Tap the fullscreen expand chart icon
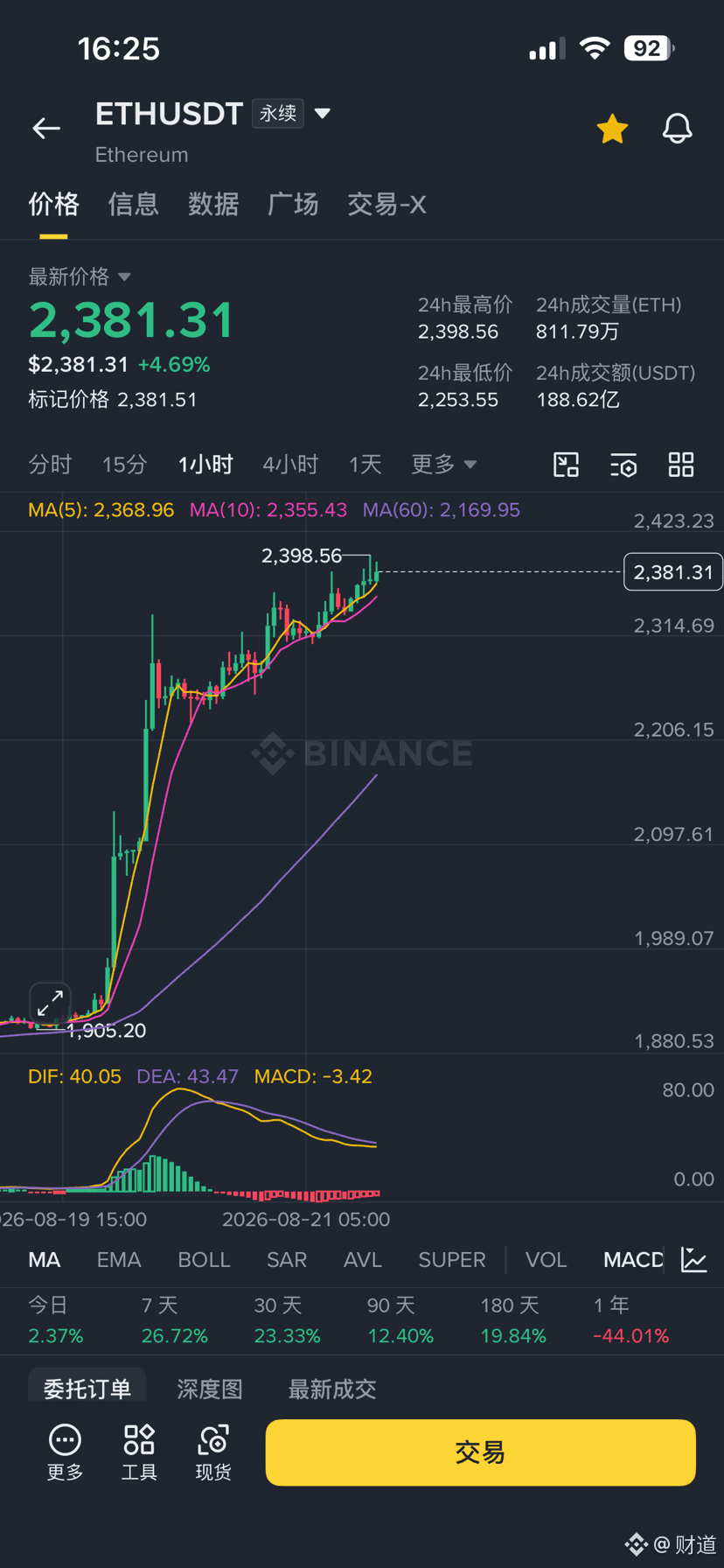 (50, 1003)
